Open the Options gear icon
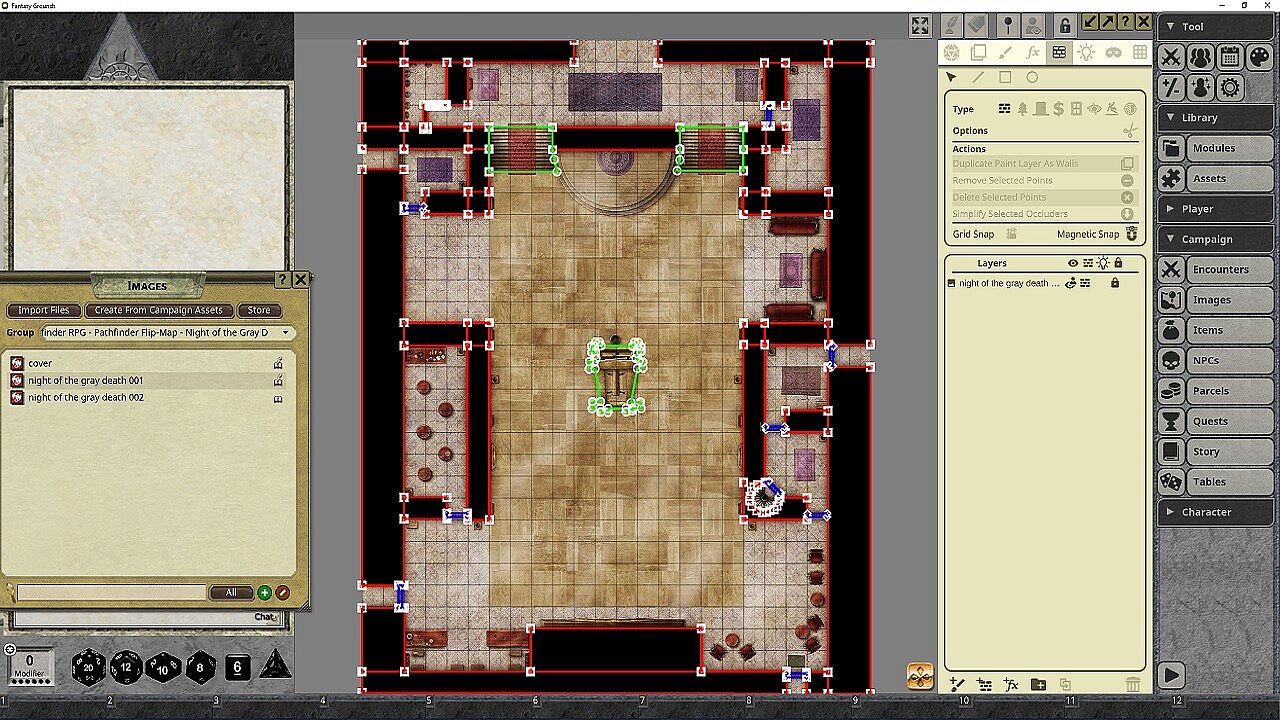This screenshot has width=1280, height=720. pos(1230,88)
